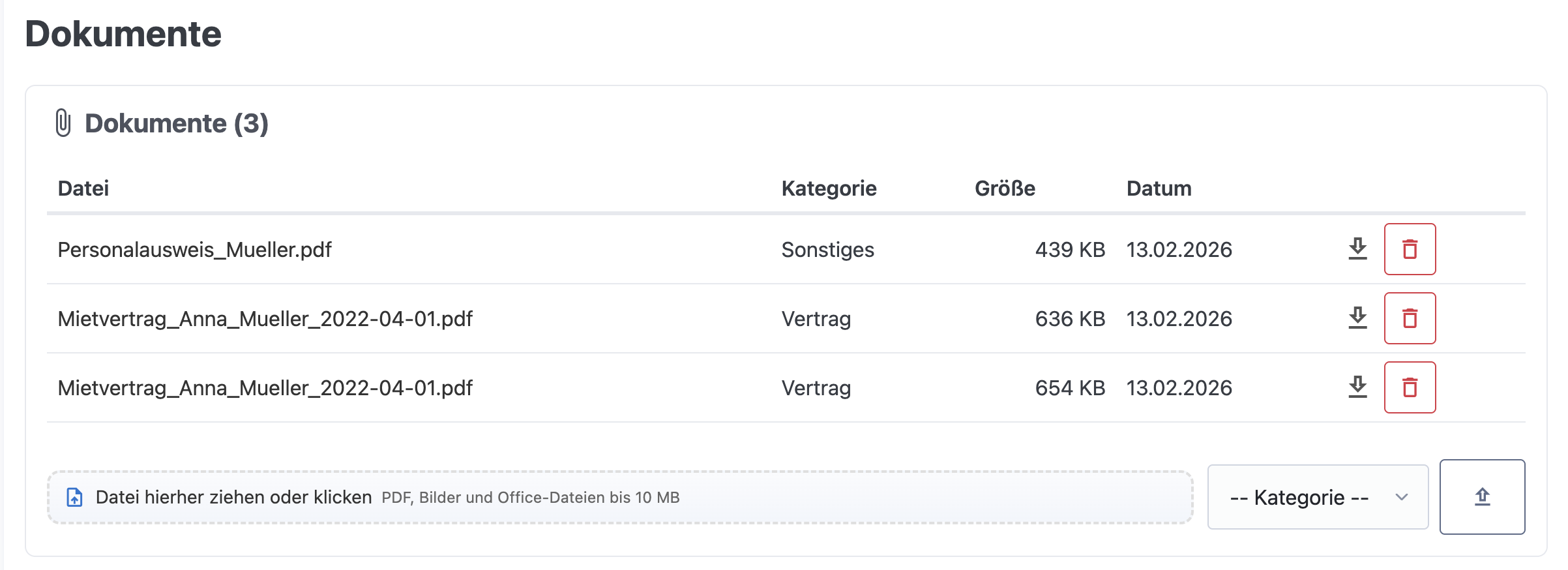Click the Kategorie column header

tap(829, 188)
